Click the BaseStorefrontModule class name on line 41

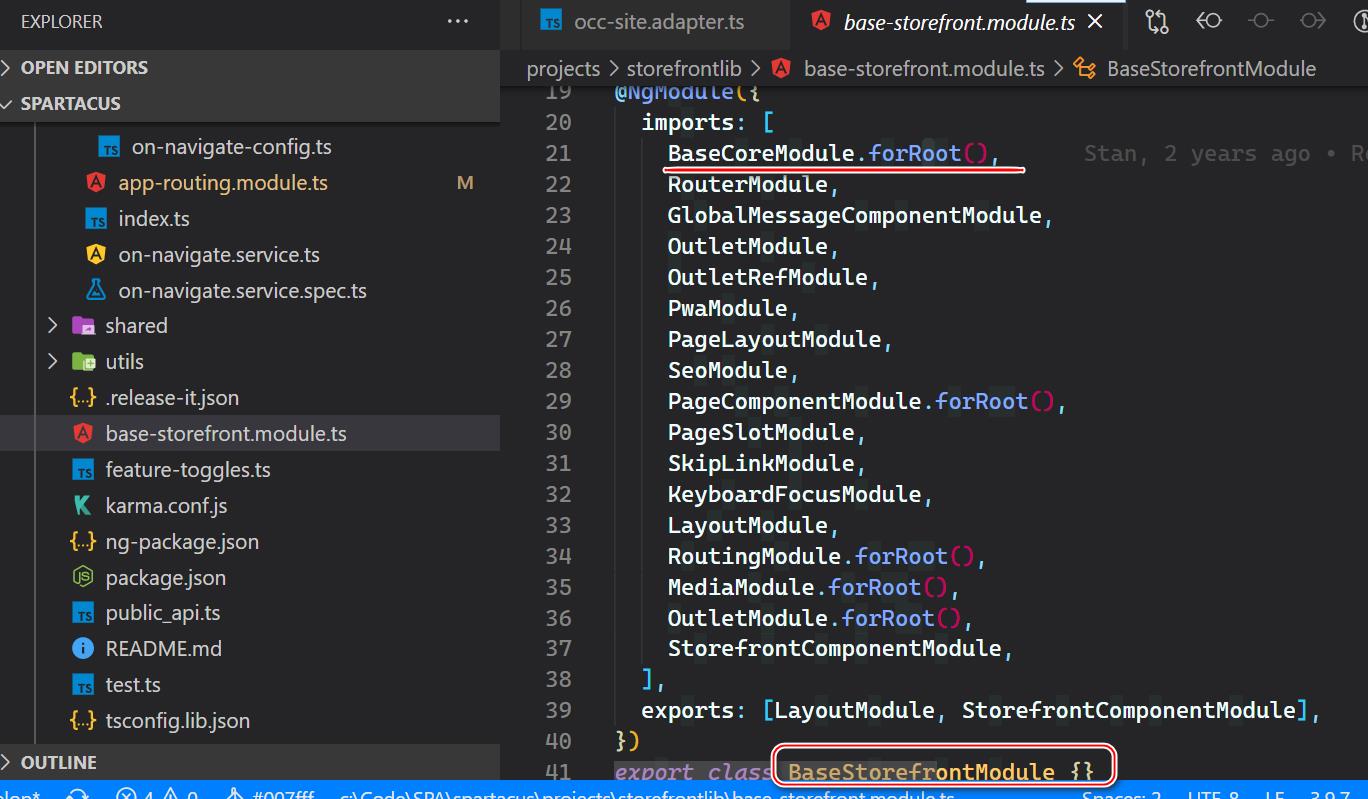[921, 772]
